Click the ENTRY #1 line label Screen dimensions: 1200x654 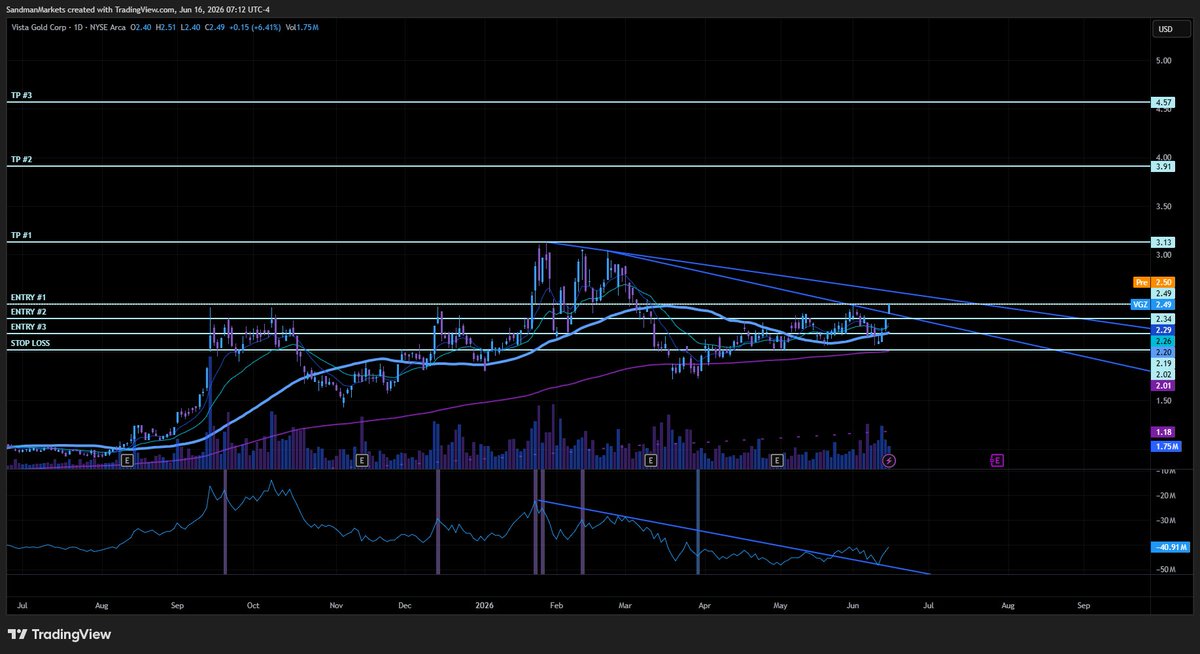pyautogui.click(x=28, y=298)
